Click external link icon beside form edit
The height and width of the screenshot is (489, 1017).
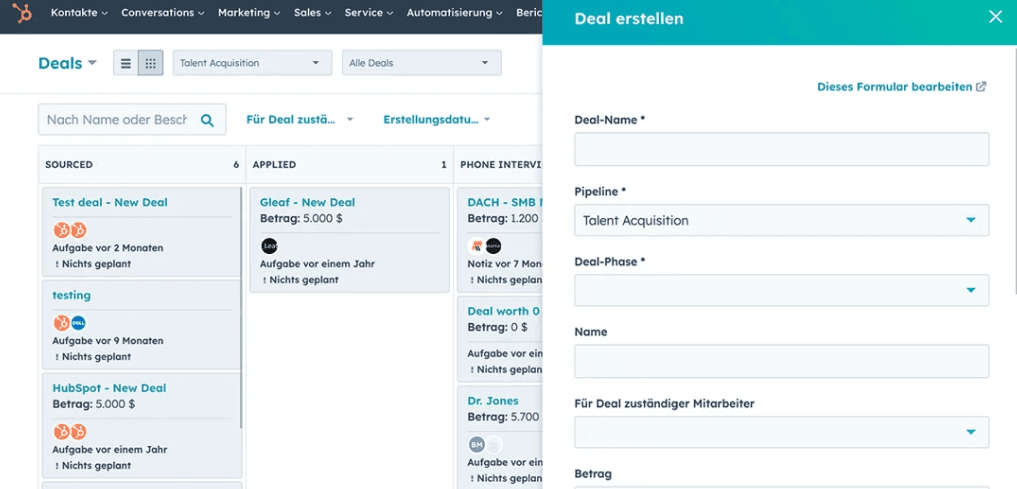point(981,87)
